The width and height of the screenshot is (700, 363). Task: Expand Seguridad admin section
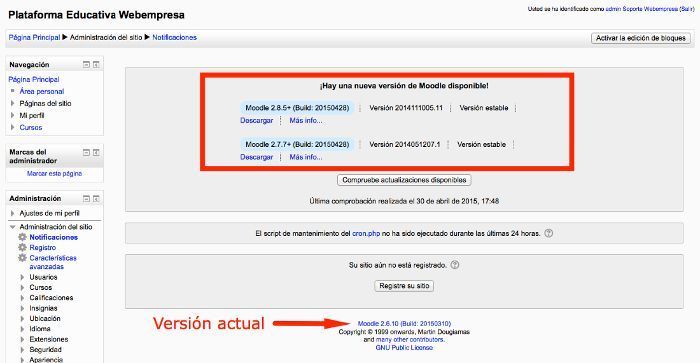pos(22,350)
